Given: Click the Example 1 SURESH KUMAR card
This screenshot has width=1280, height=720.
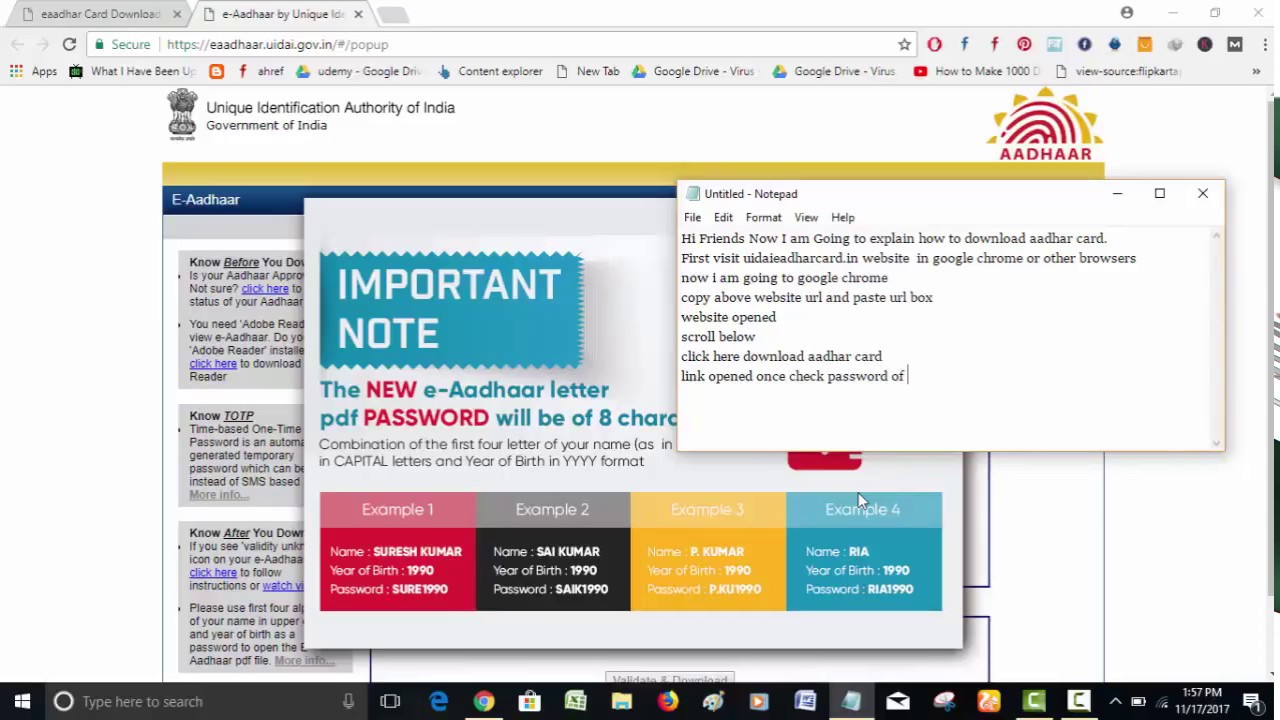Looking at the screenshot, I should [397, 551].
